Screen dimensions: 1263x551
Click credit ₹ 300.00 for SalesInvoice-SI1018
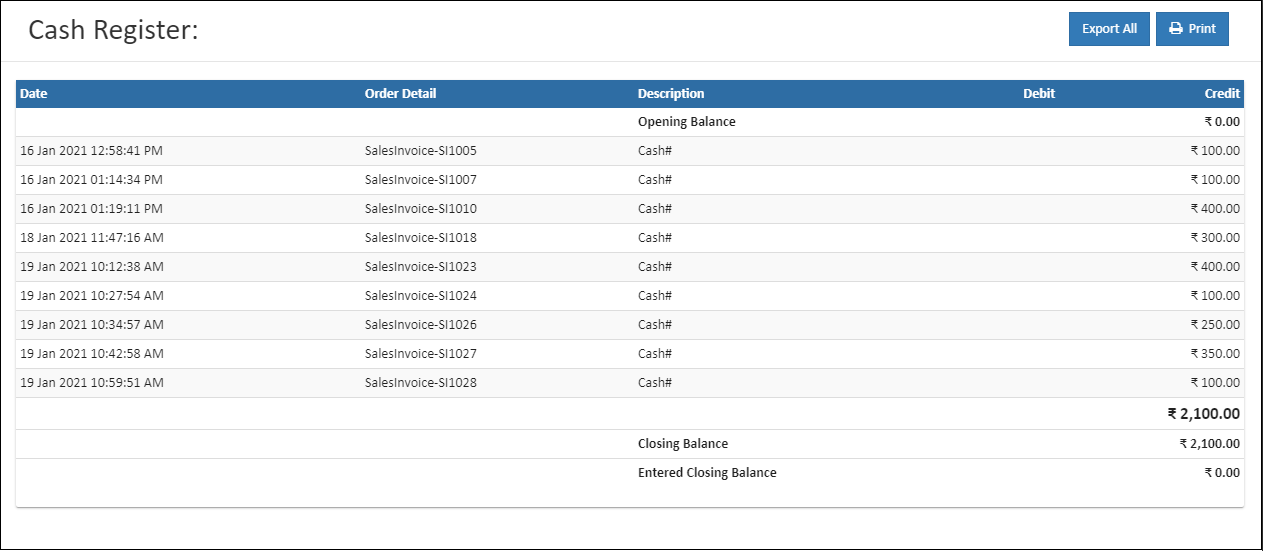[x=1215, y=238]
